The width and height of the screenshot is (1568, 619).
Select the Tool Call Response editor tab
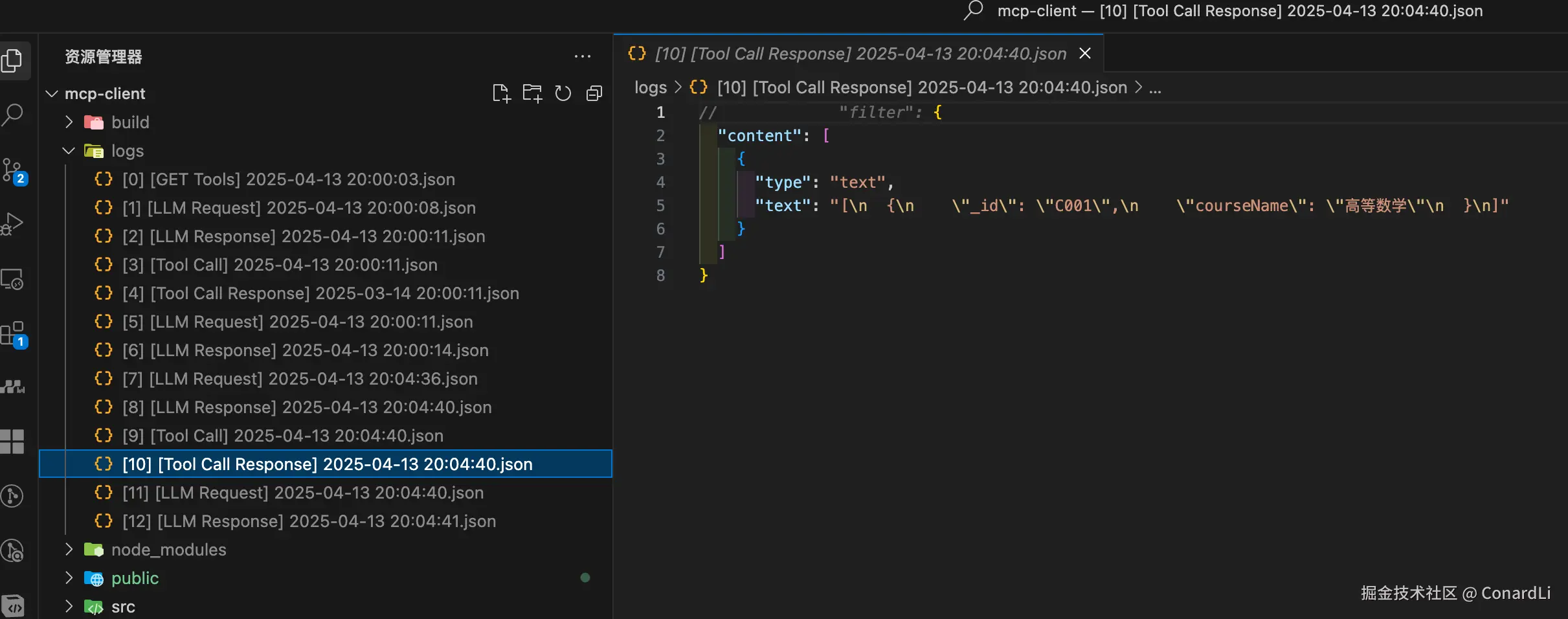860,54
